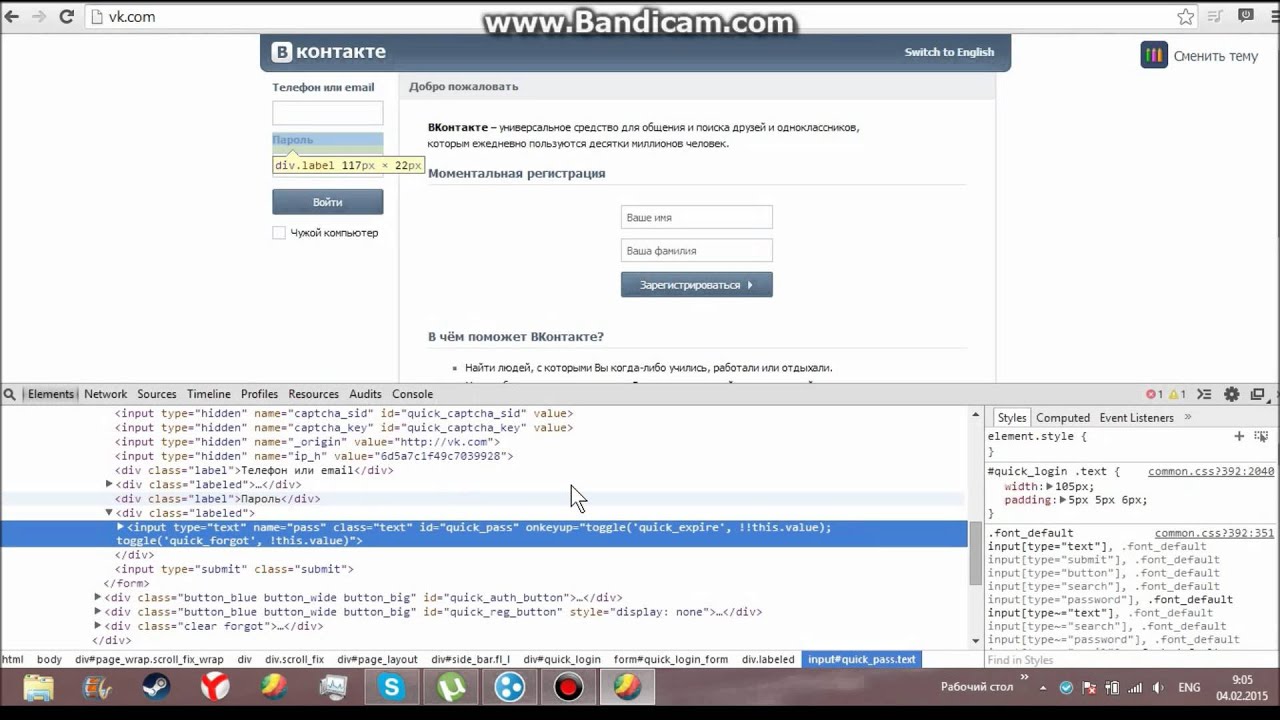Image resolution: width=1280 pixels, height=720 pixels.
Task: Select the form#quick_login_form breadcrumb
Action: (671, 660)
